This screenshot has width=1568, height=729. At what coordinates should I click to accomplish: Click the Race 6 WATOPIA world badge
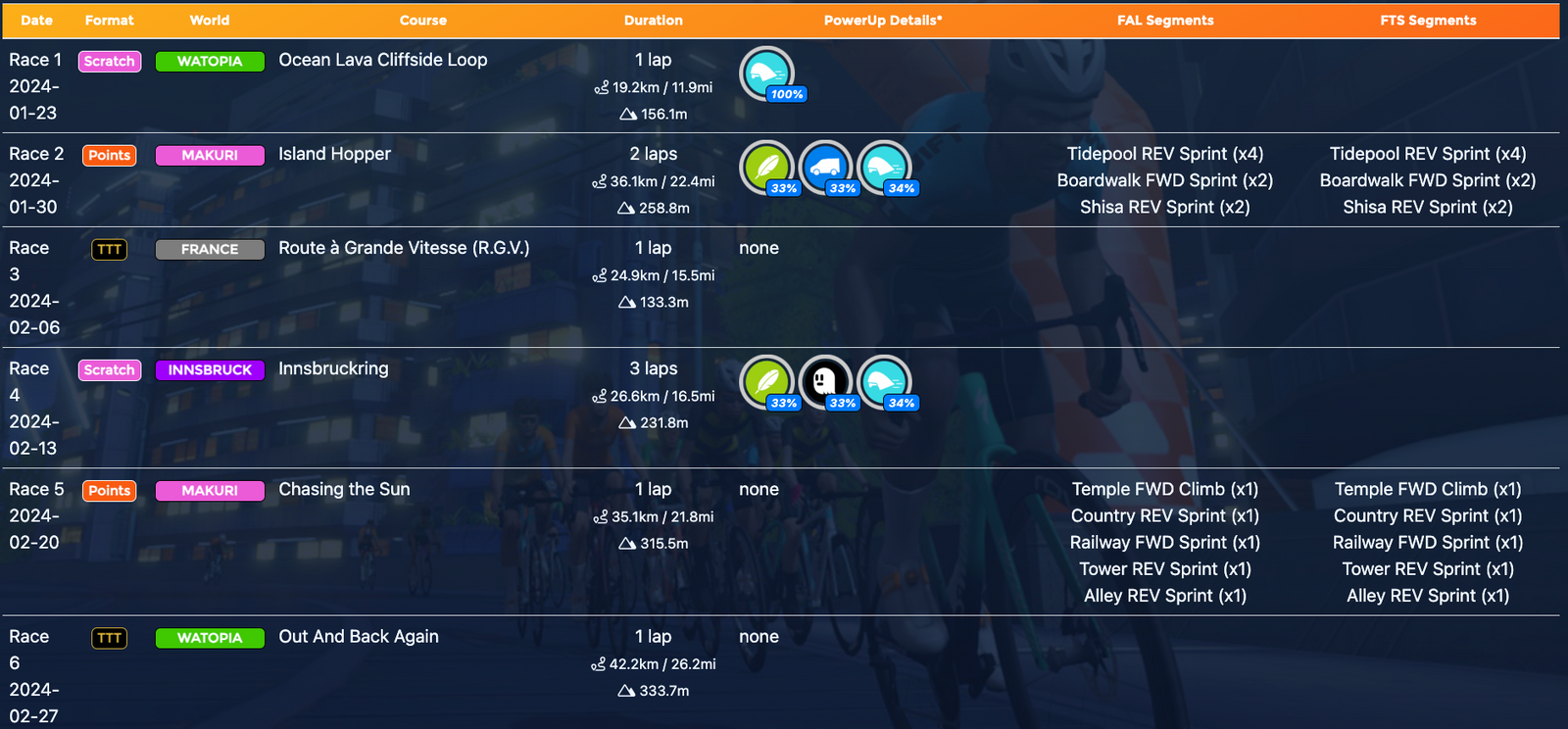coord(210,638)
